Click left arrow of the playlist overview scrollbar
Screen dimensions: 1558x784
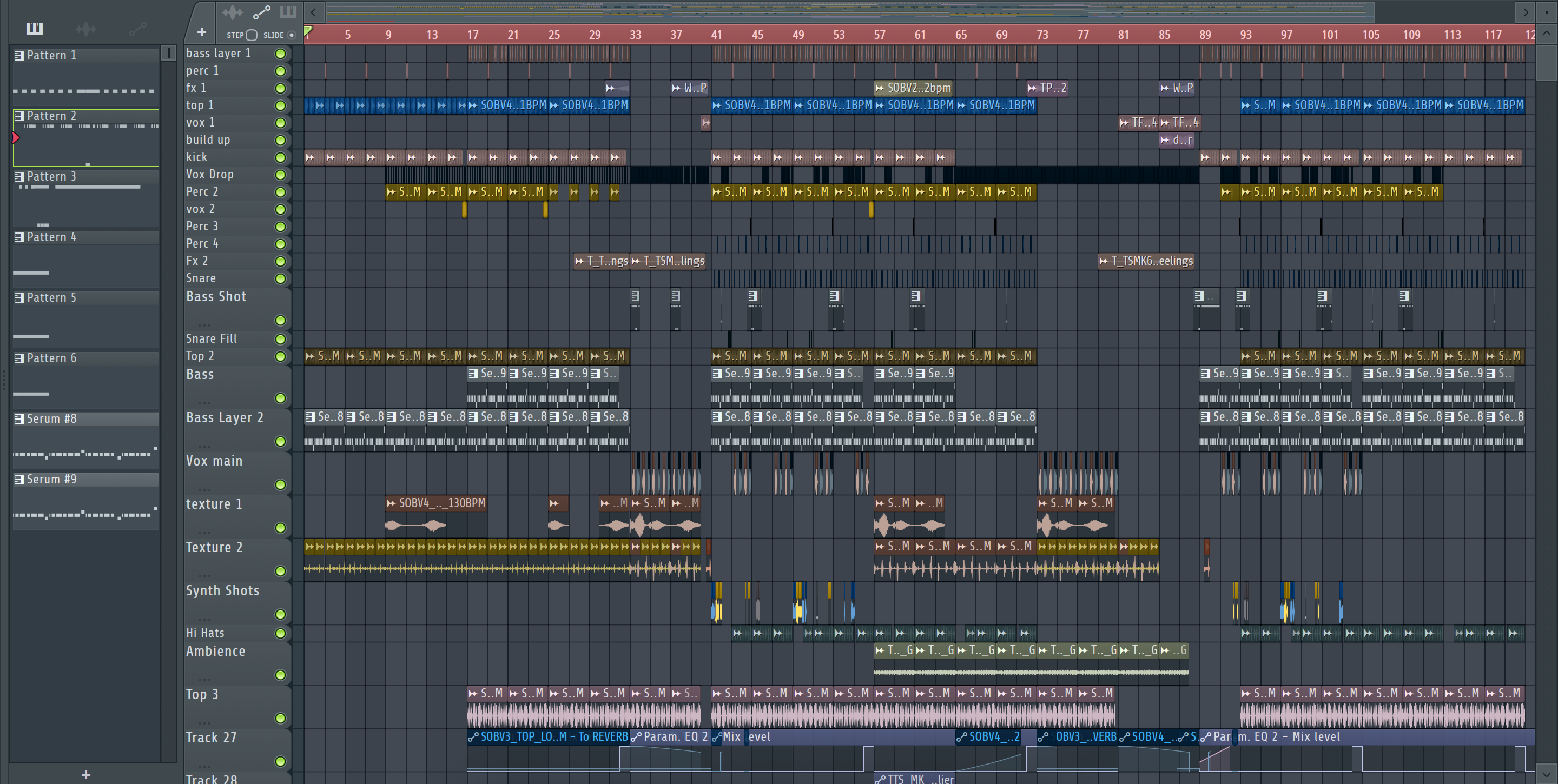[313, 12]
